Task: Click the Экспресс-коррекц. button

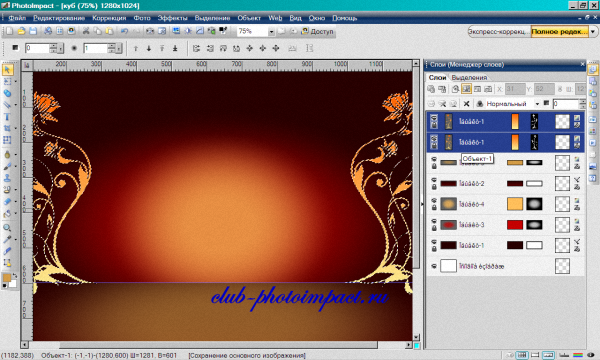Action: pos(499,31)
